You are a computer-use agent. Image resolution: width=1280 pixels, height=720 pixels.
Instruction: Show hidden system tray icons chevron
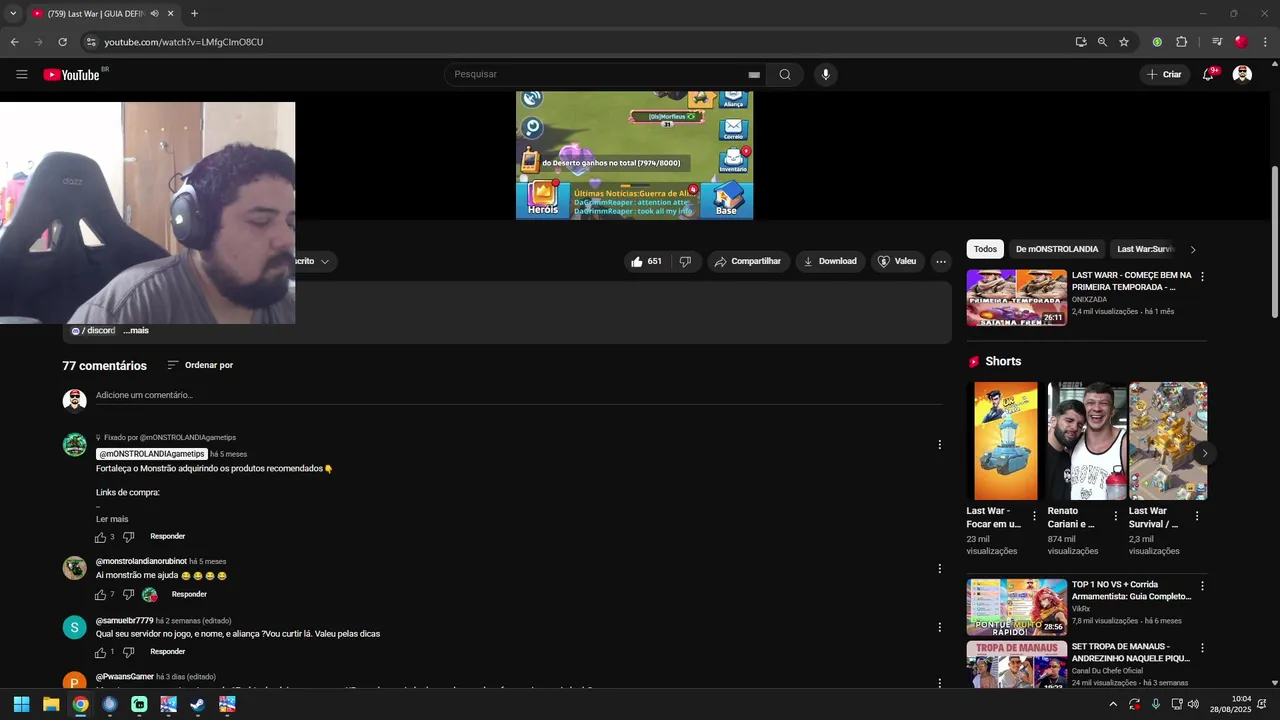[x=1113, y=704]
